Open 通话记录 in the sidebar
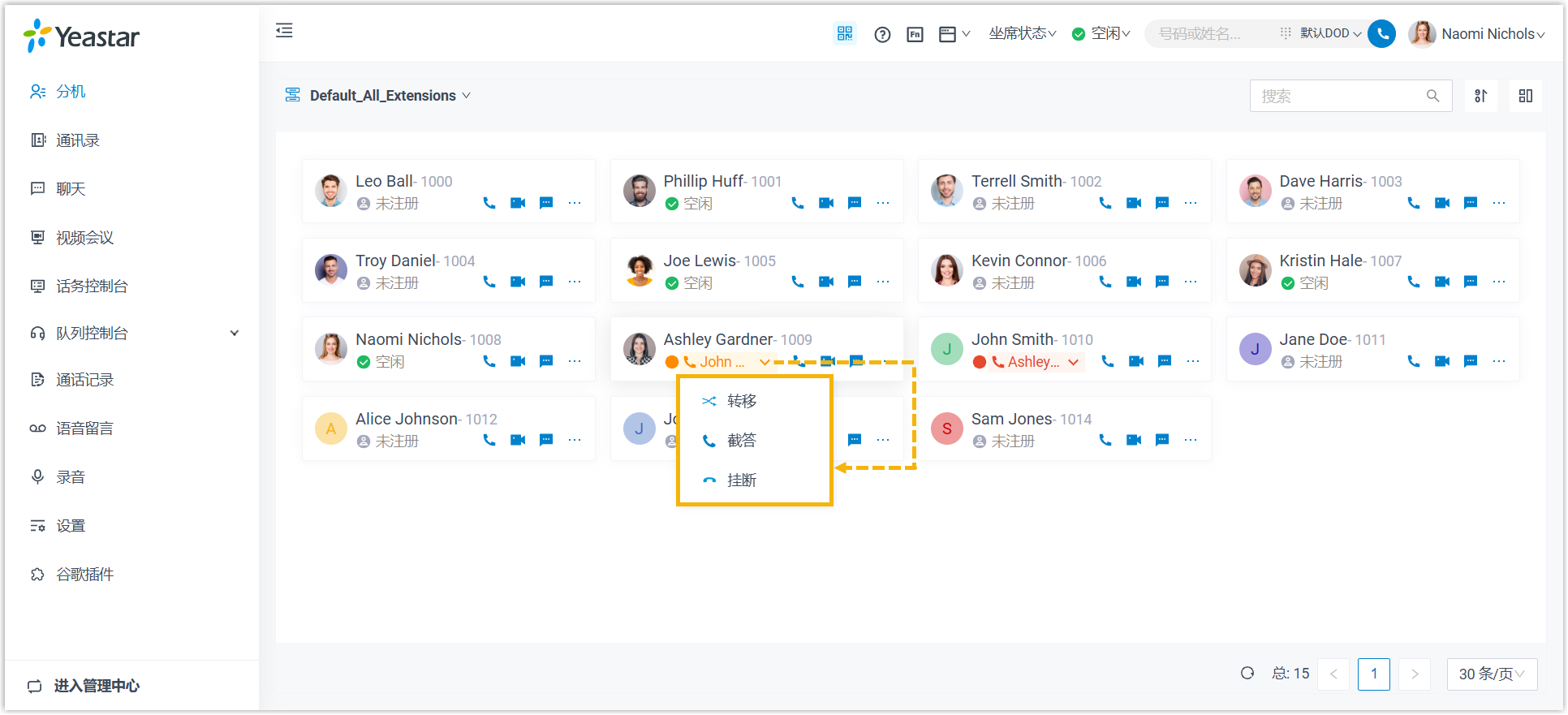The width and height of the screenshot is (1568, 715). [x=84, y=380]
